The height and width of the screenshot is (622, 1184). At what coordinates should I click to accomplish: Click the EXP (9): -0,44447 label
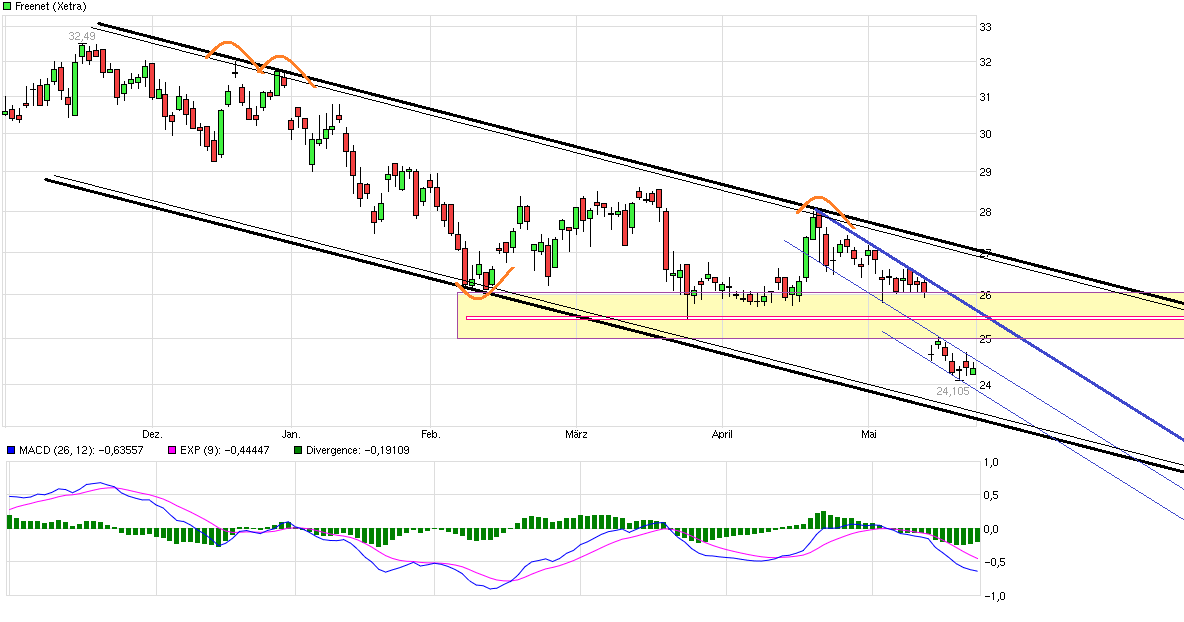pyautogui.click(x=224, y=450)
